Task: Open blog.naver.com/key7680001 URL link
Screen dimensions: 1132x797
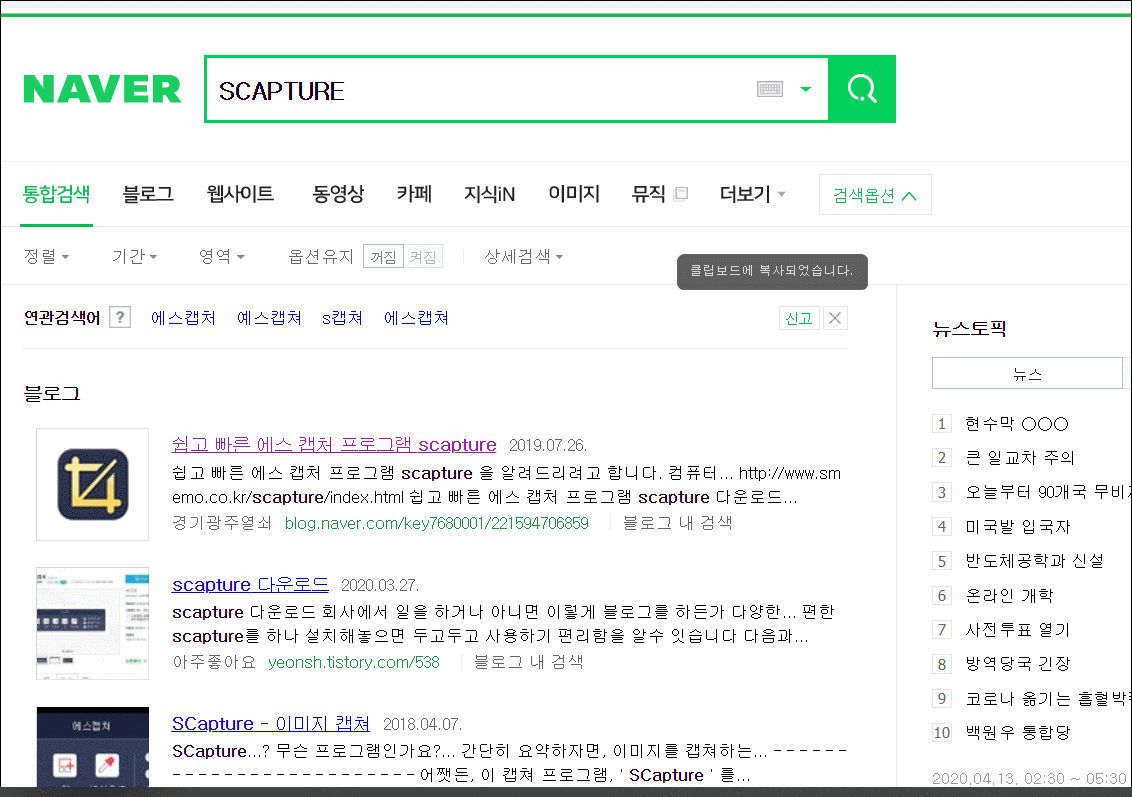Action: [x=437, y=523]
